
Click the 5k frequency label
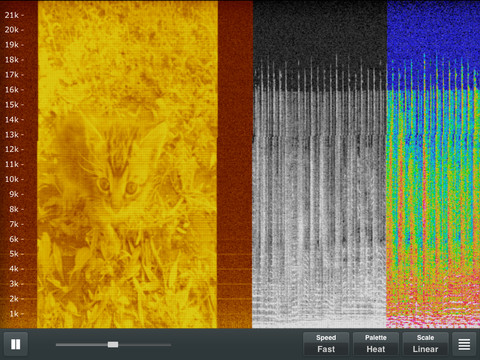(x=14, y=254)
